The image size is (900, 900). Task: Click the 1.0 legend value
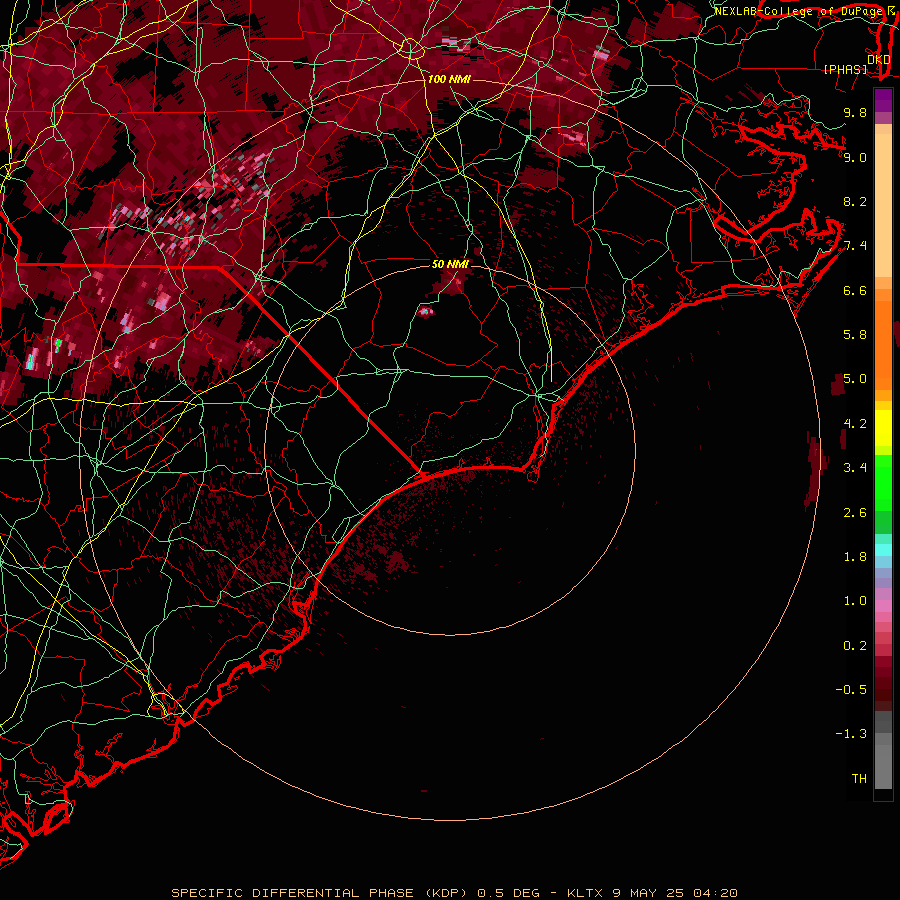point(855,601)
